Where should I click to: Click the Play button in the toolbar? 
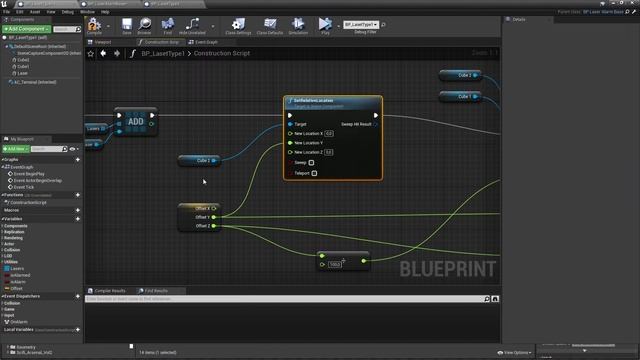click(325, 26)
